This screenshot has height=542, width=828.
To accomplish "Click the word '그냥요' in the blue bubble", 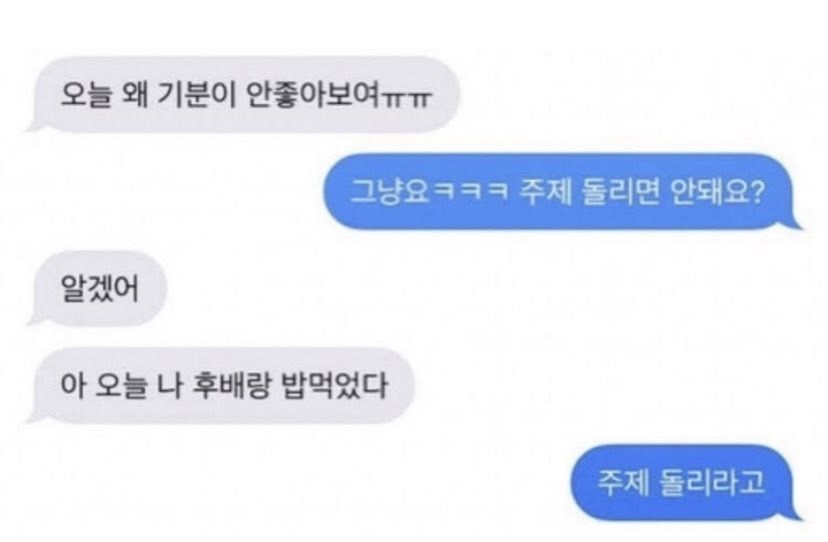I will point(390,191).
